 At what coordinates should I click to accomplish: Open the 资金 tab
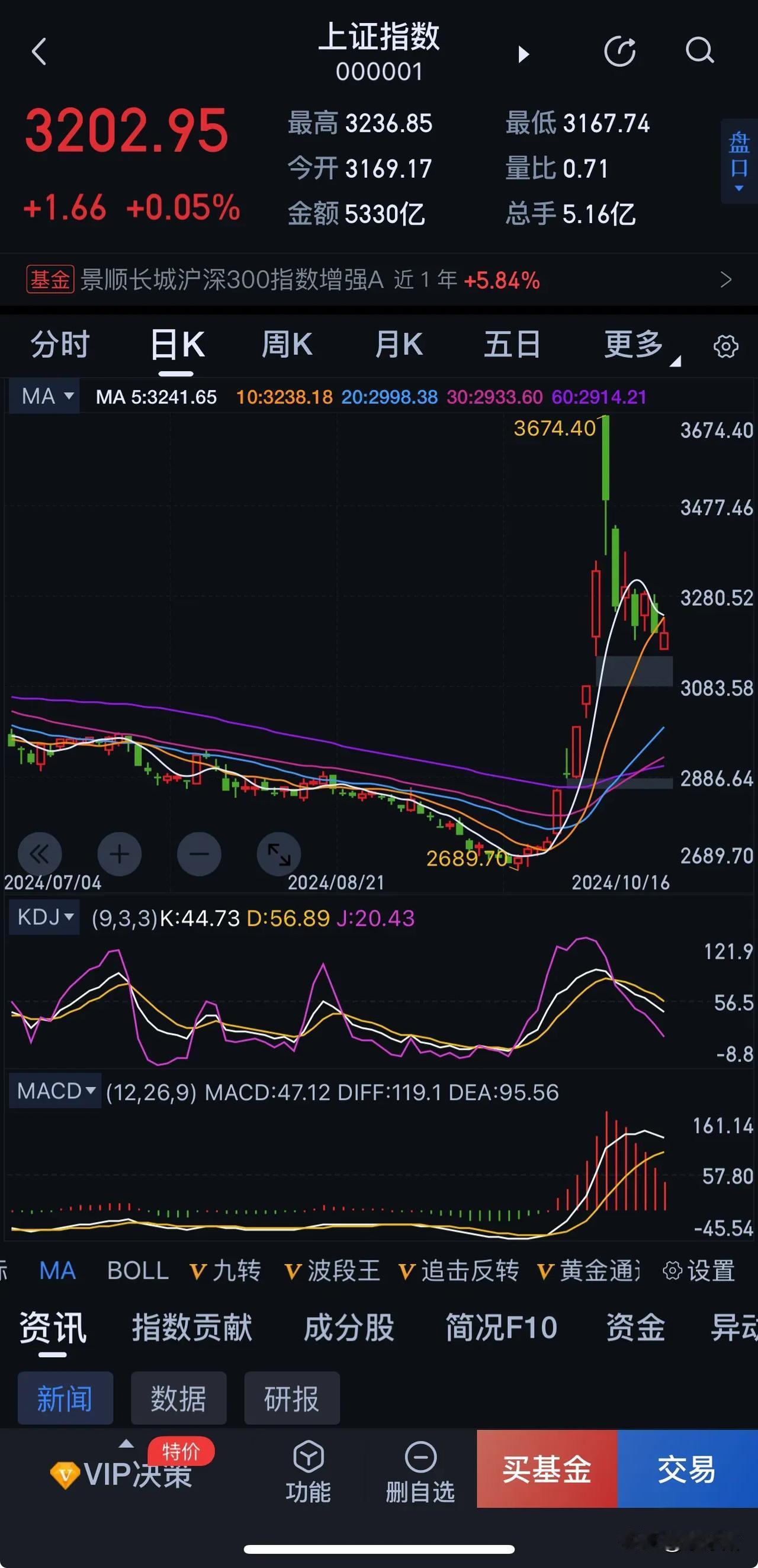pos(635,1328)
